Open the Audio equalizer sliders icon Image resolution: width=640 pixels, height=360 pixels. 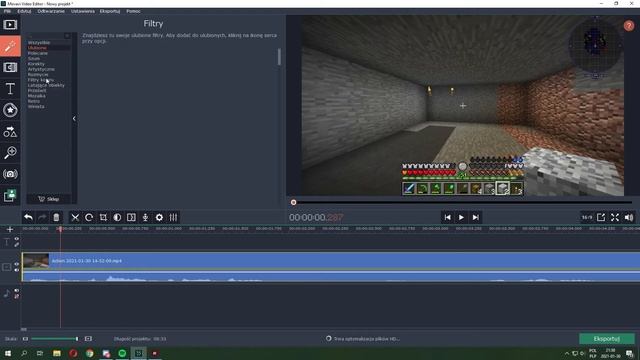[173, 217]
